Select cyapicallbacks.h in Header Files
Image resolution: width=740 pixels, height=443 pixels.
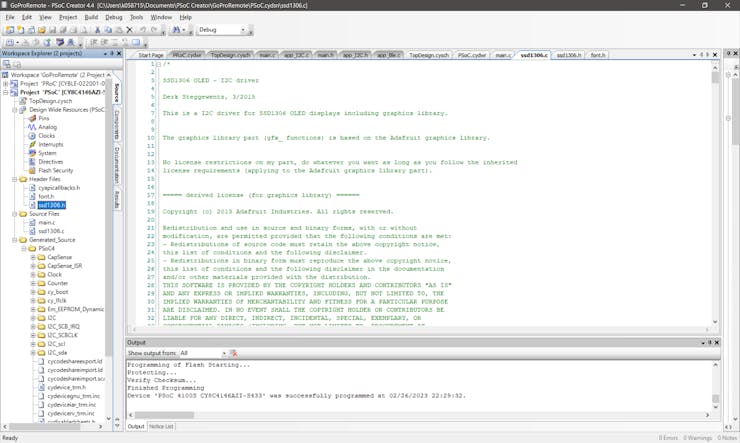pyautogui.click(x=59, y=188)
